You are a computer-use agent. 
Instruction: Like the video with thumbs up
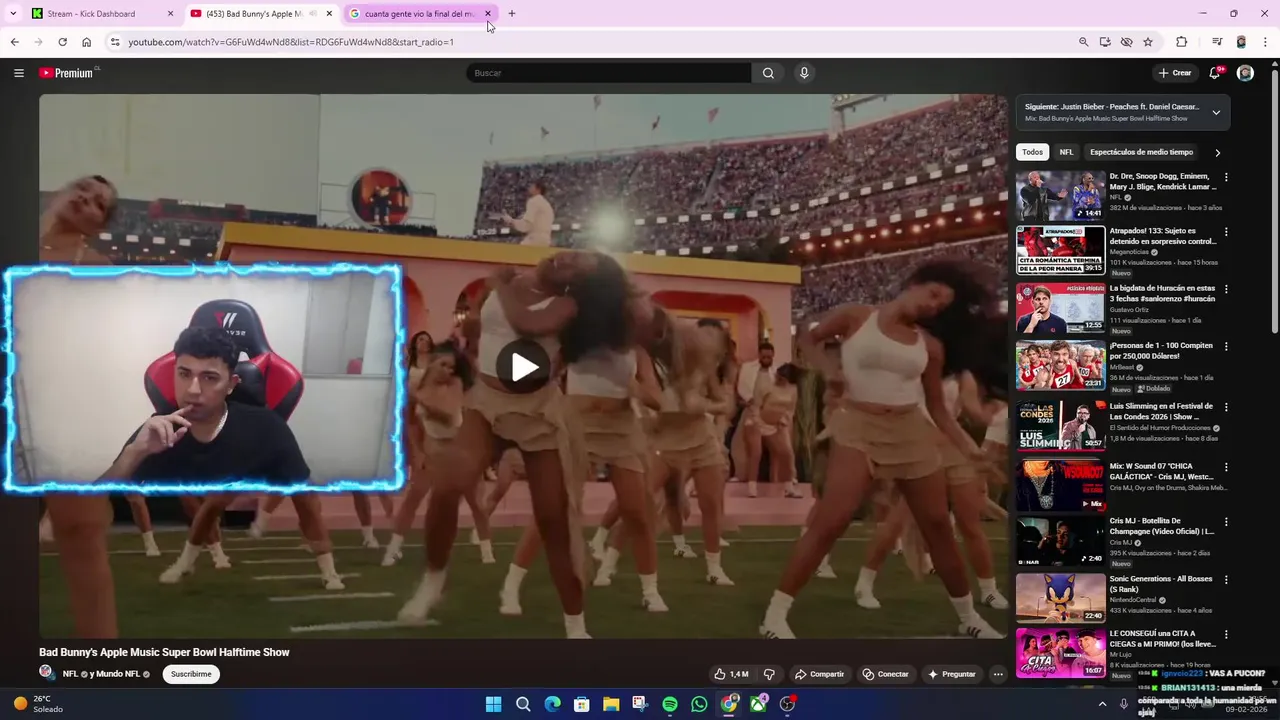731,674
